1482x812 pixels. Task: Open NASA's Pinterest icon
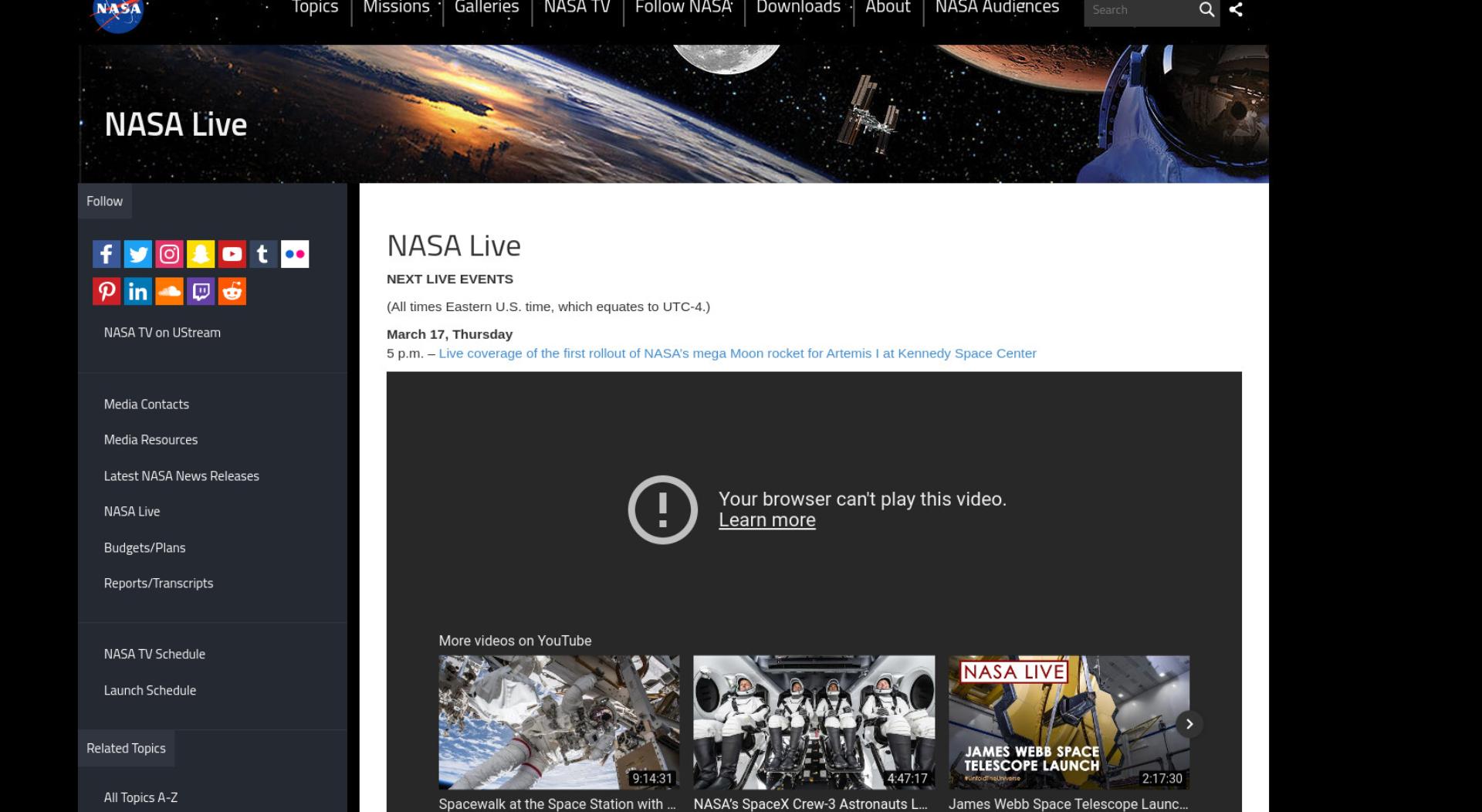click(x=107, y=291)
